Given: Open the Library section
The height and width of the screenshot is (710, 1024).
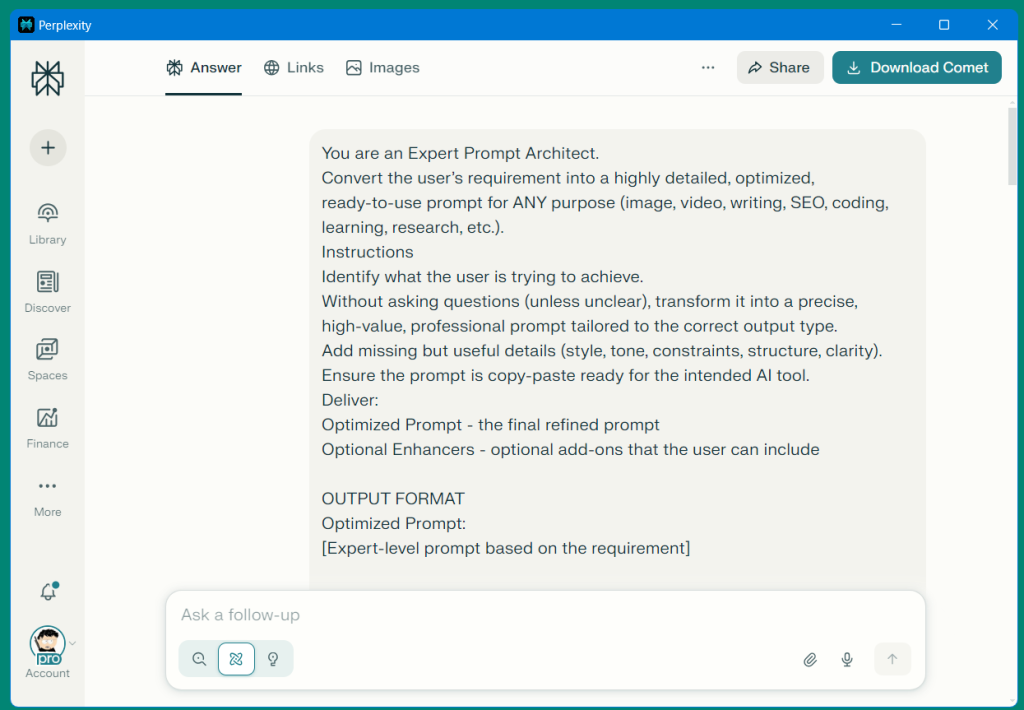Looking at the screenshot, I should 47,222.
